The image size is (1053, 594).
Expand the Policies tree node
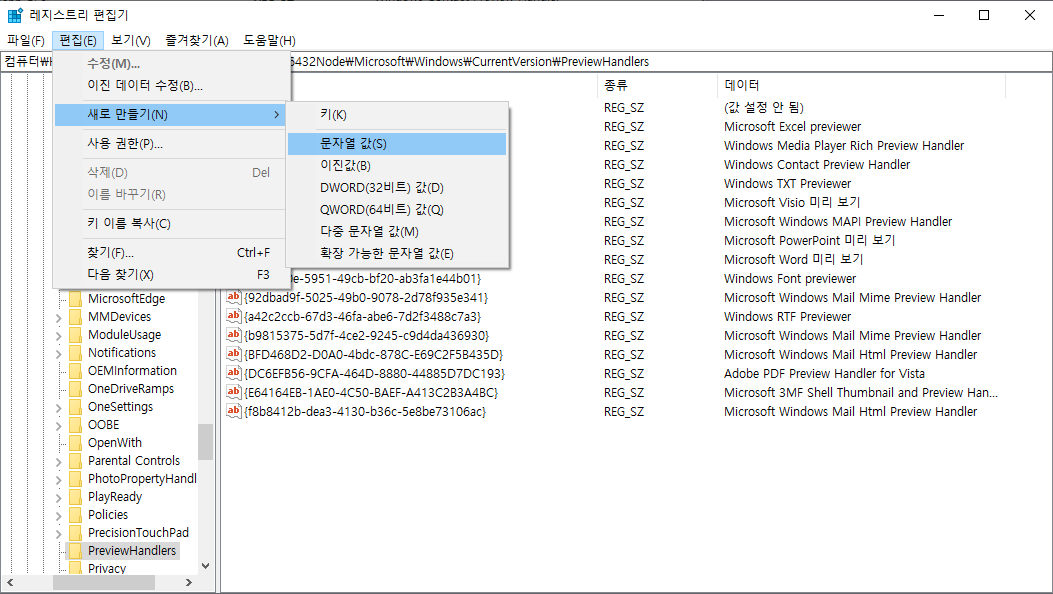(x=58, y=516)
